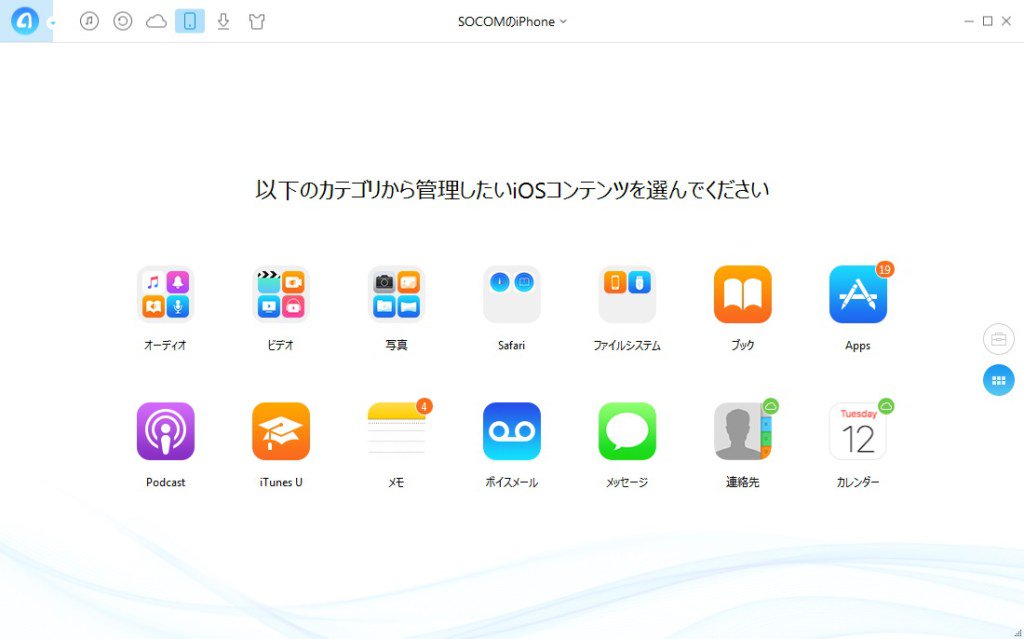Click the ファイルシステム label text

pos(627,345)
